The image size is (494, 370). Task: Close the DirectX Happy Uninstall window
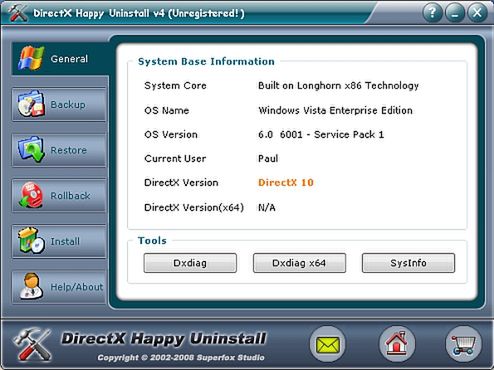477,13
